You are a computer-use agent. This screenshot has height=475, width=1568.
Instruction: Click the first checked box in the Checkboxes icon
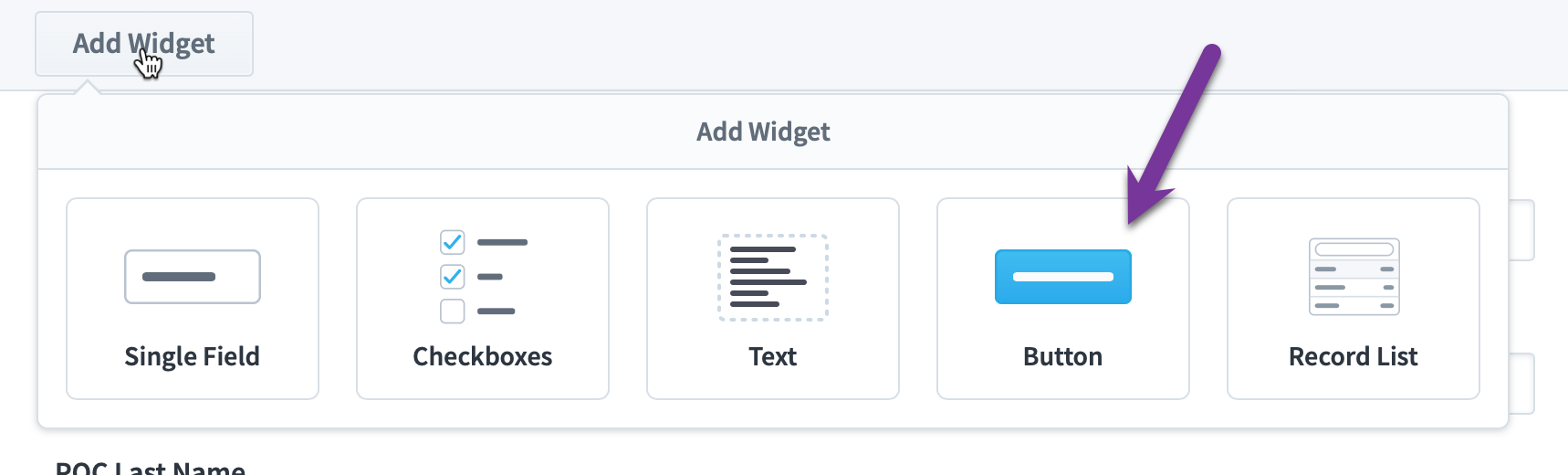click(x=453, y=242)
